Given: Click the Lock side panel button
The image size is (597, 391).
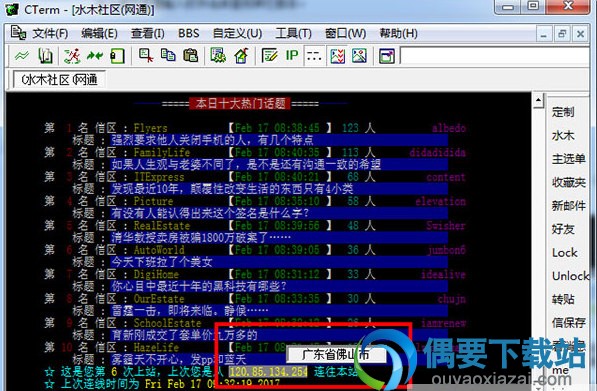Looking at the screenshot, I should [565, 253].
